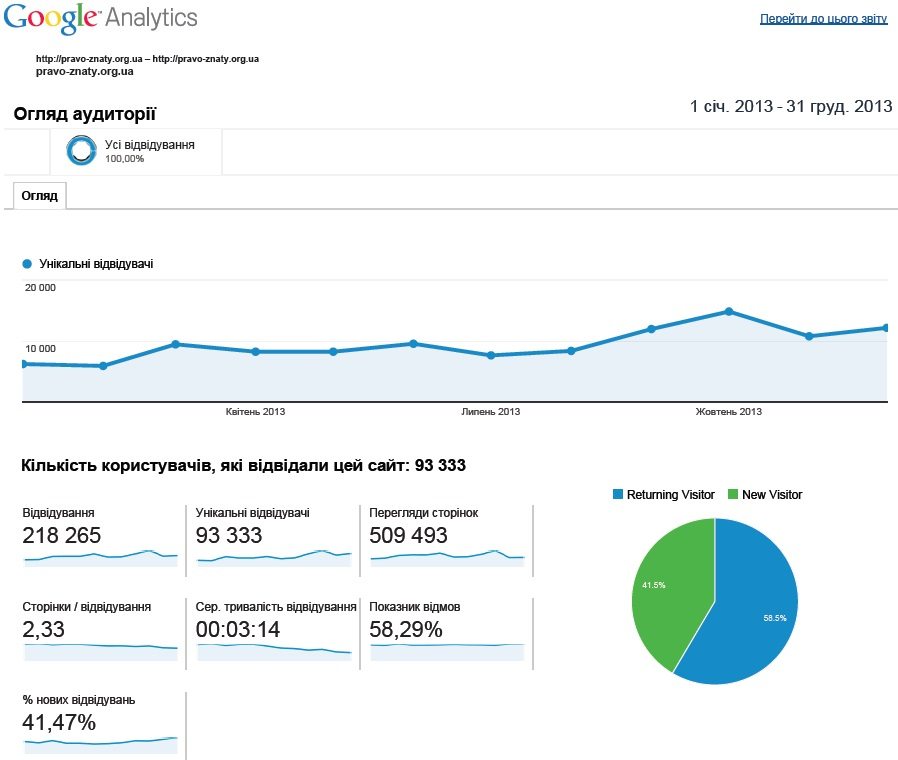Click the green New Visitor legend swatch
The width and height of the screenshot is (898, 760).
pyautogui.click(x=733, y=495)
